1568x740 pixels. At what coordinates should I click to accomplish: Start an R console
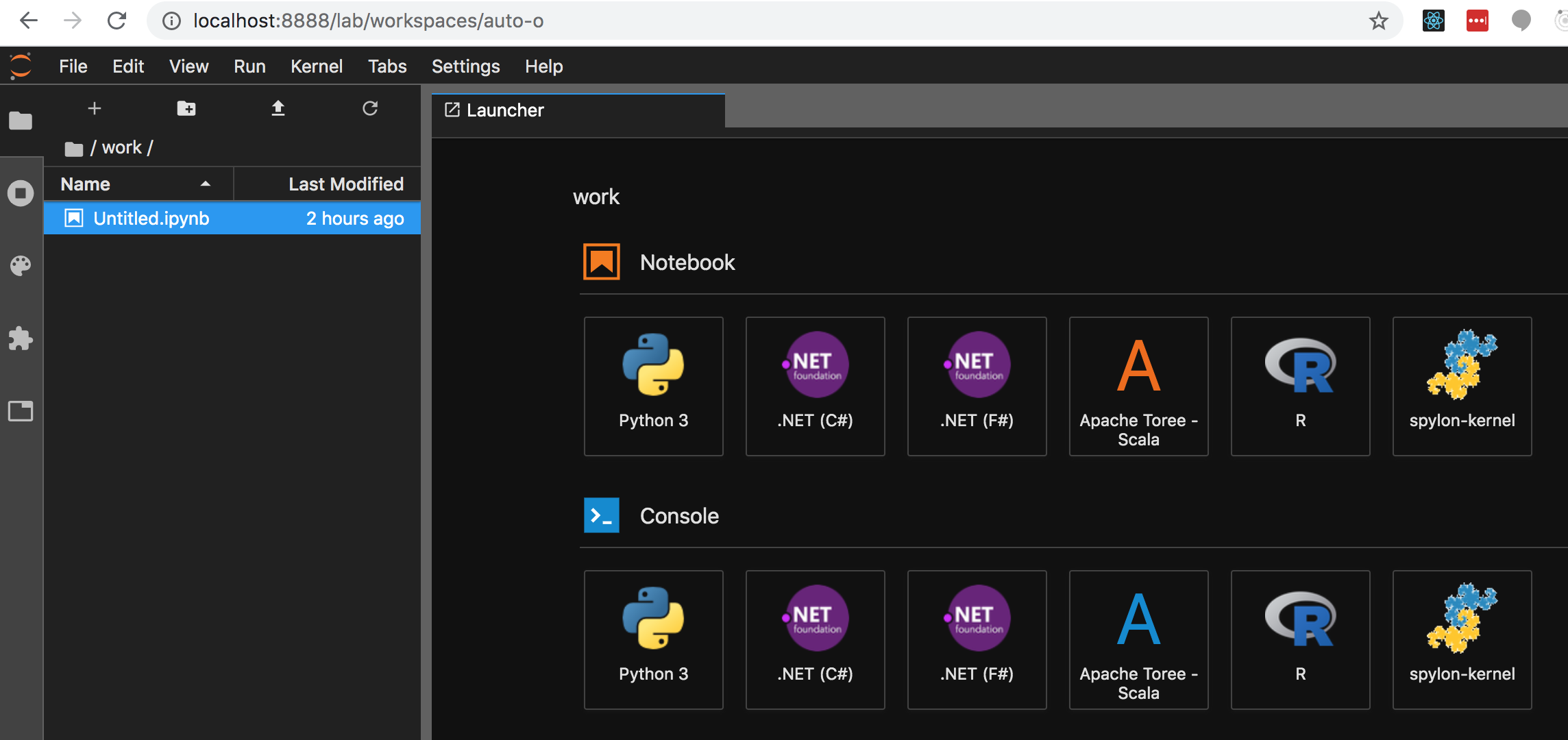(x=1300, y=639)
